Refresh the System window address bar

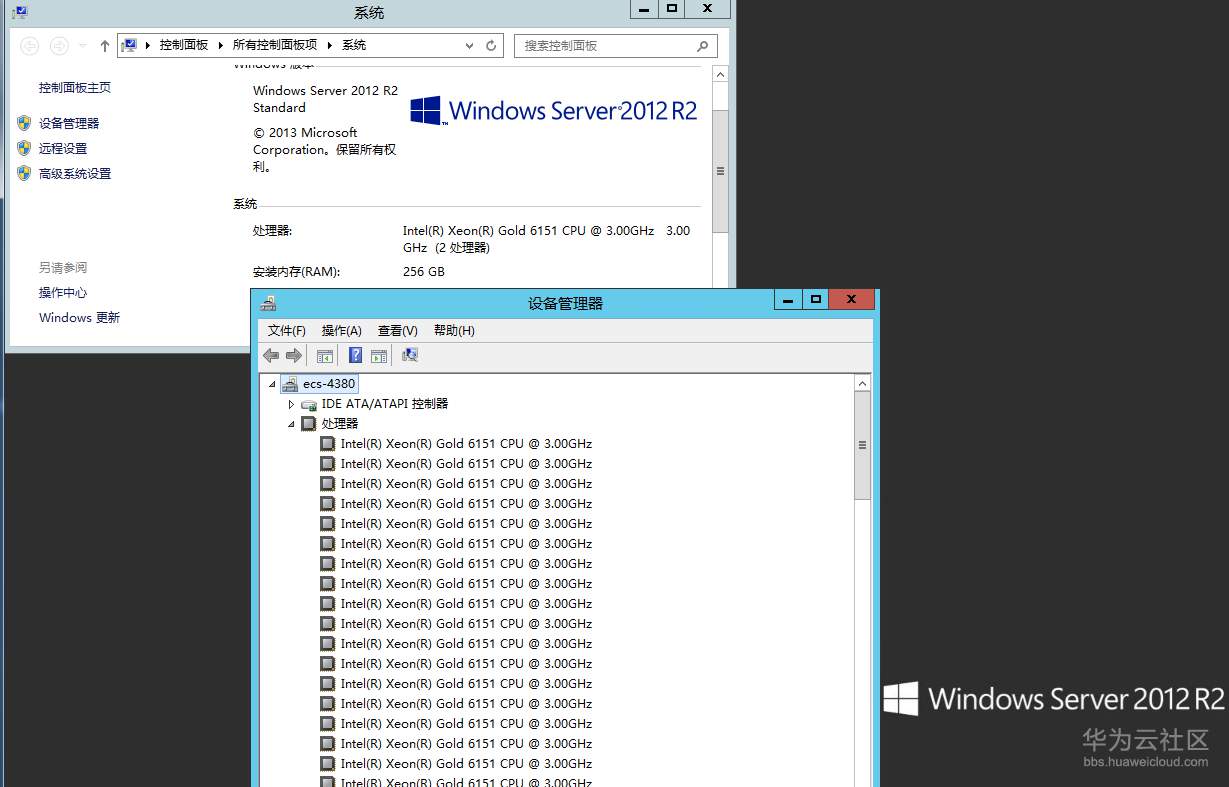pos(491,46)
